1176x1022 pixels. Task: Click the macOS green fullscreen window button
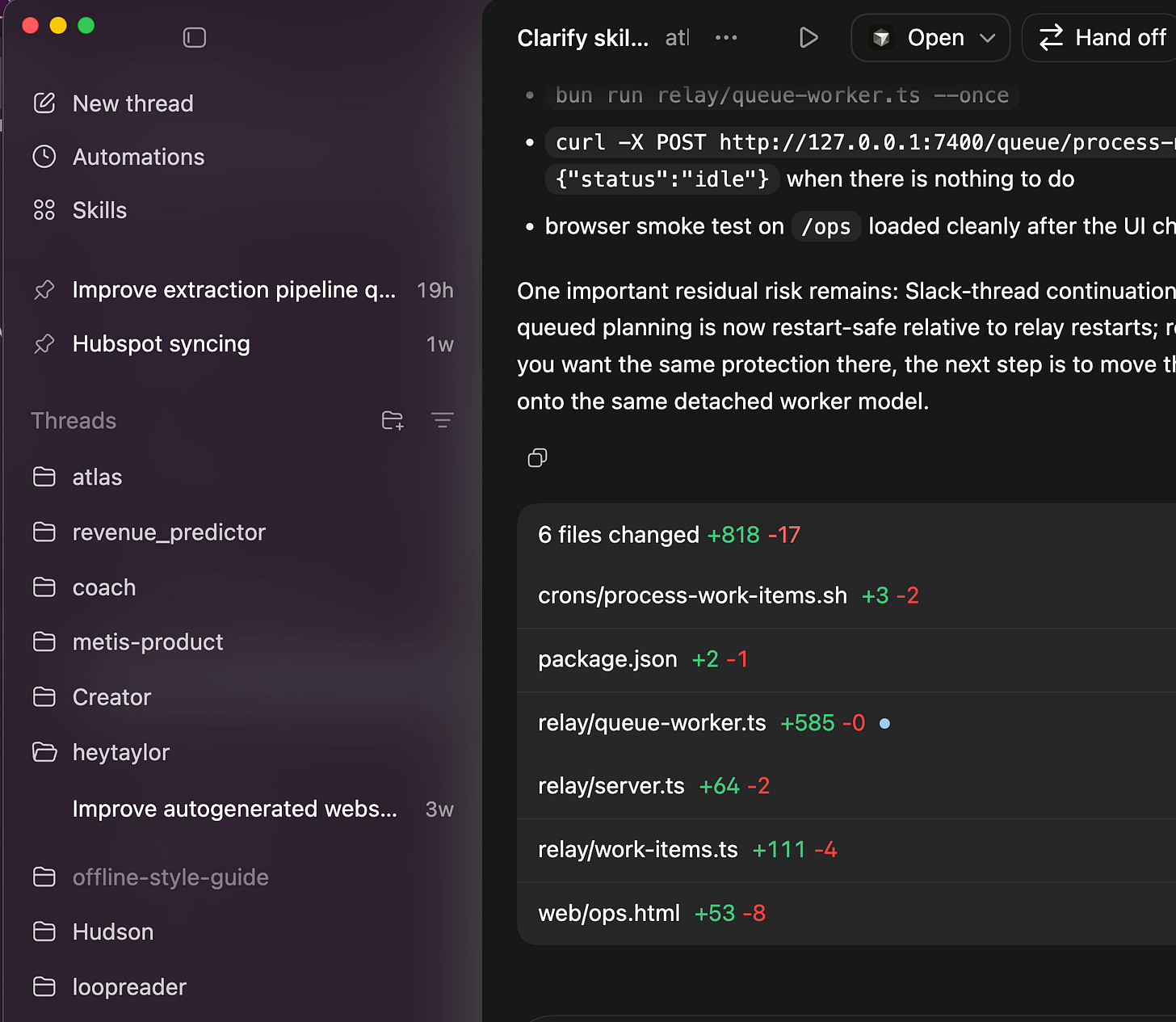click(86, 25)
